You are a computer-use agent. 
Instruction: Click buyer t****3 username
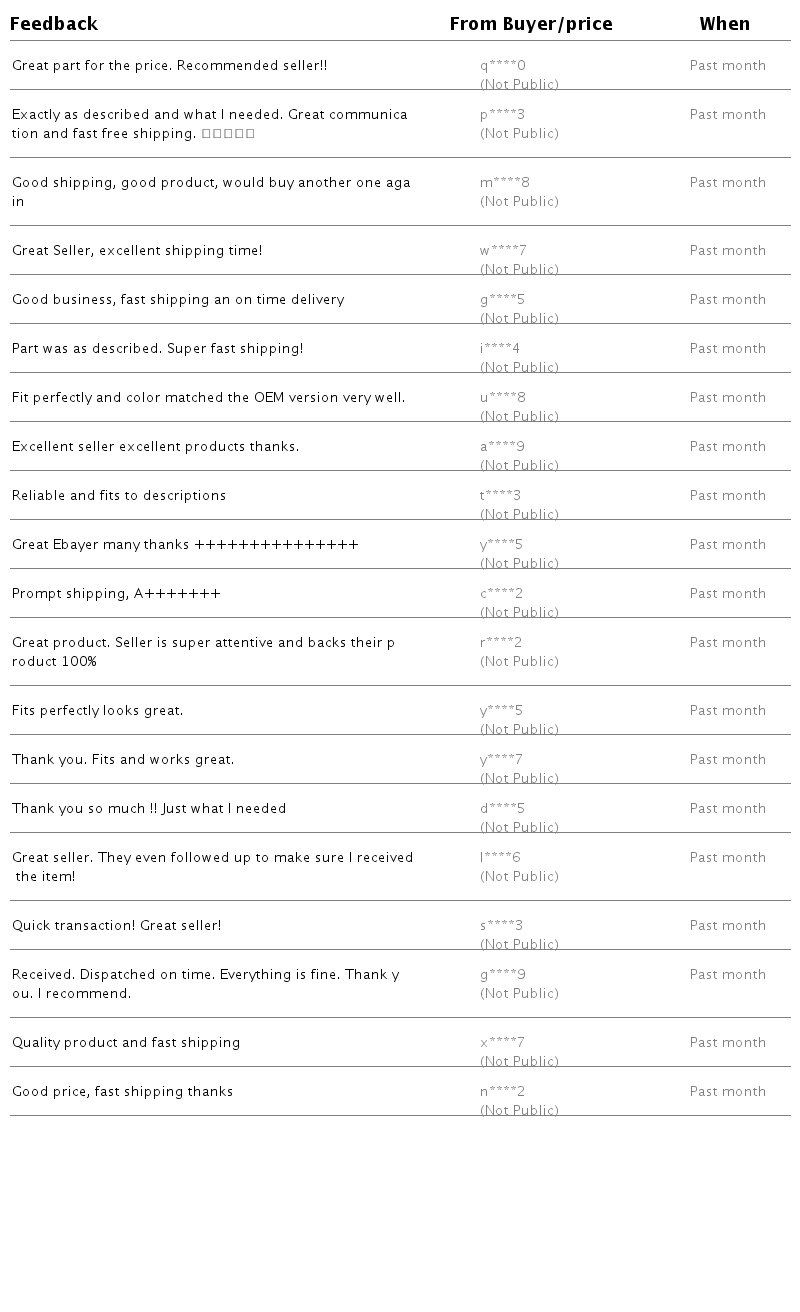(x=500, y=496)
